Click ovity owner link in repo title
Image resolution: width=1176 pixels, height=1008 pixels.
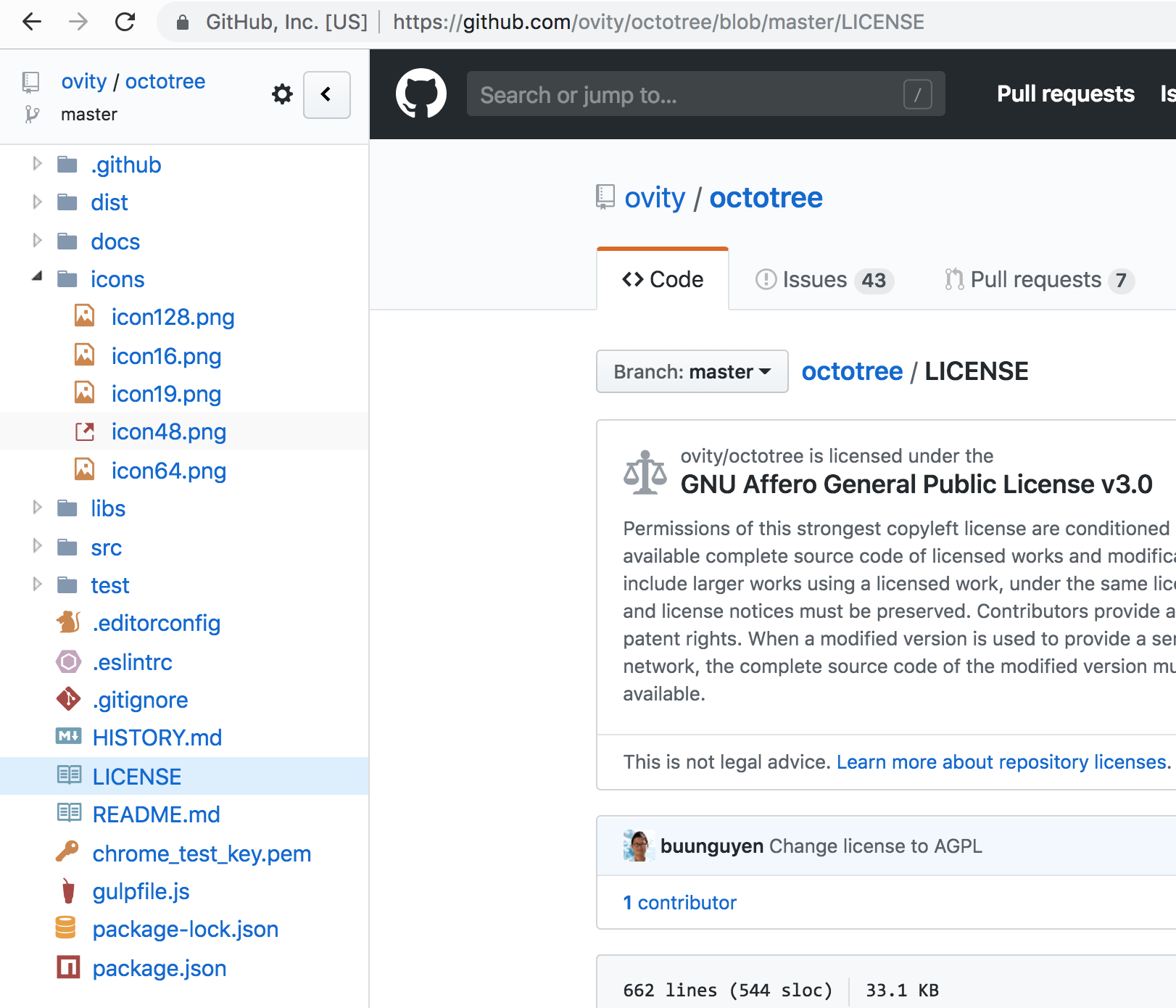pos(655,197)
